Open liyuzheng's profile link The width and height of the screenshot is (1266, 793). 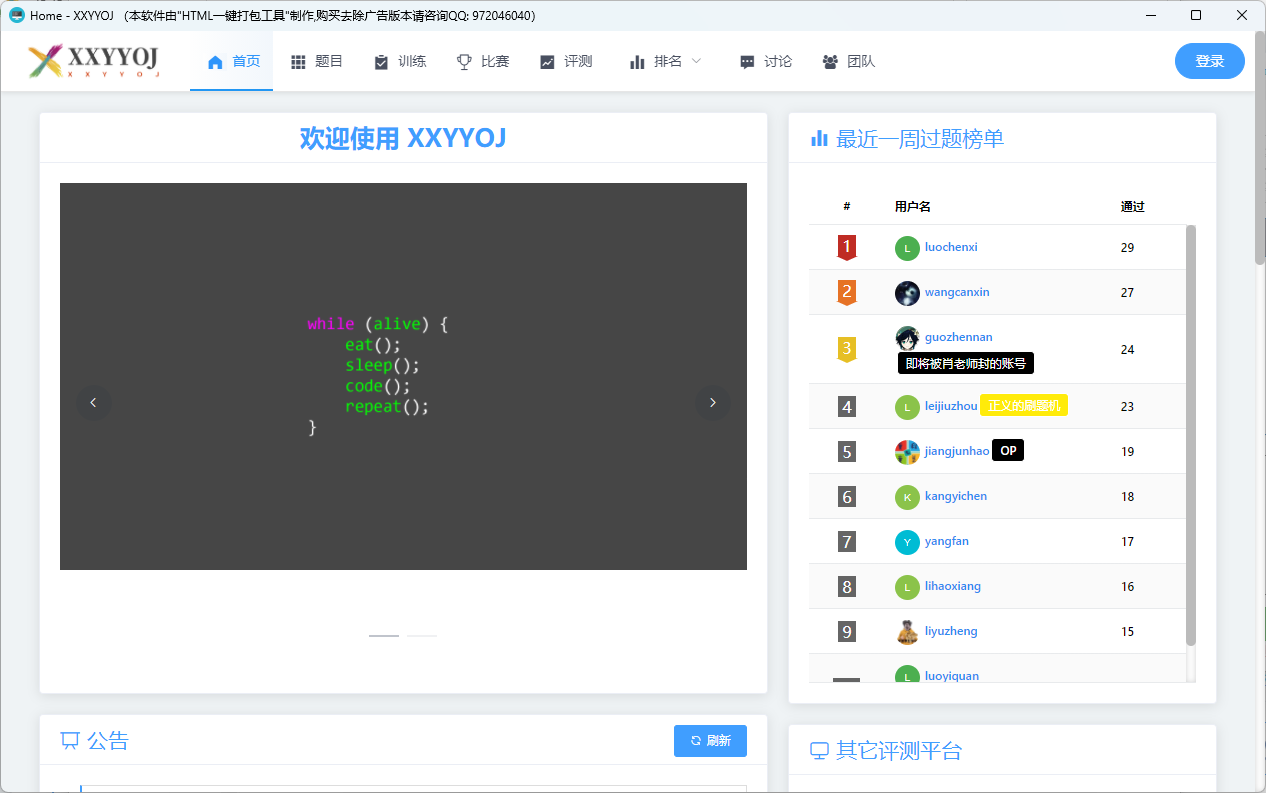[x=951, y=631]
